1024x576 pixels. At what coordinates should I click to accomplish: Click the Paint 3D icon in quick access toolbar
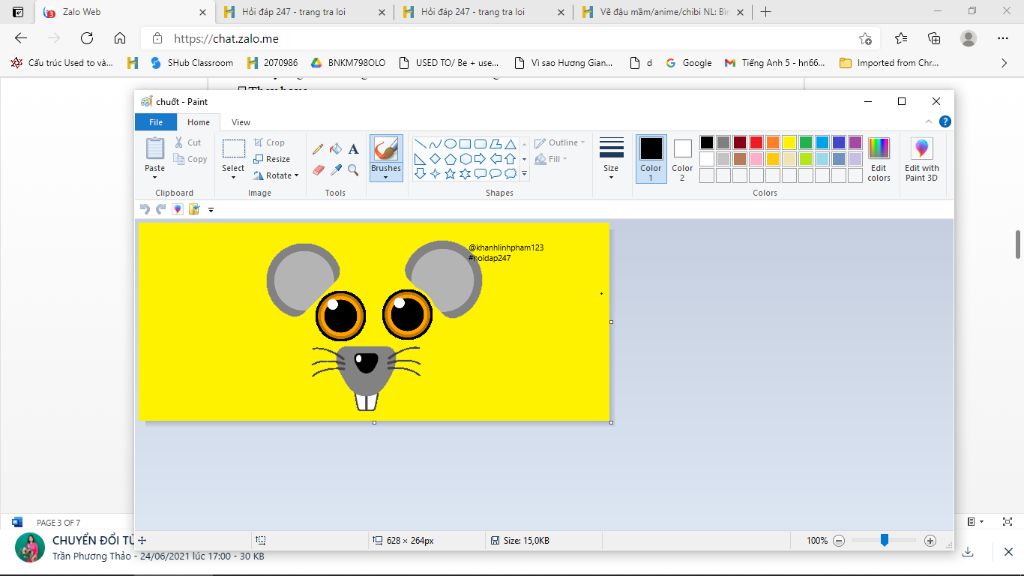click(x=178, y=209)
